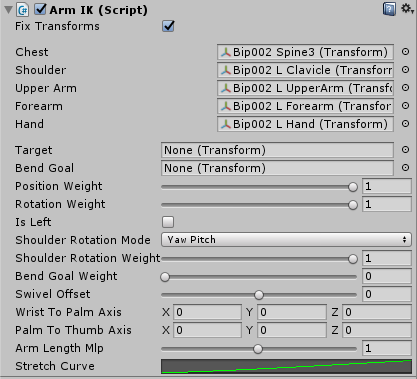Click the Arm IK (Script) title
The image size is (417, 379).
click(x=98, y=10)
